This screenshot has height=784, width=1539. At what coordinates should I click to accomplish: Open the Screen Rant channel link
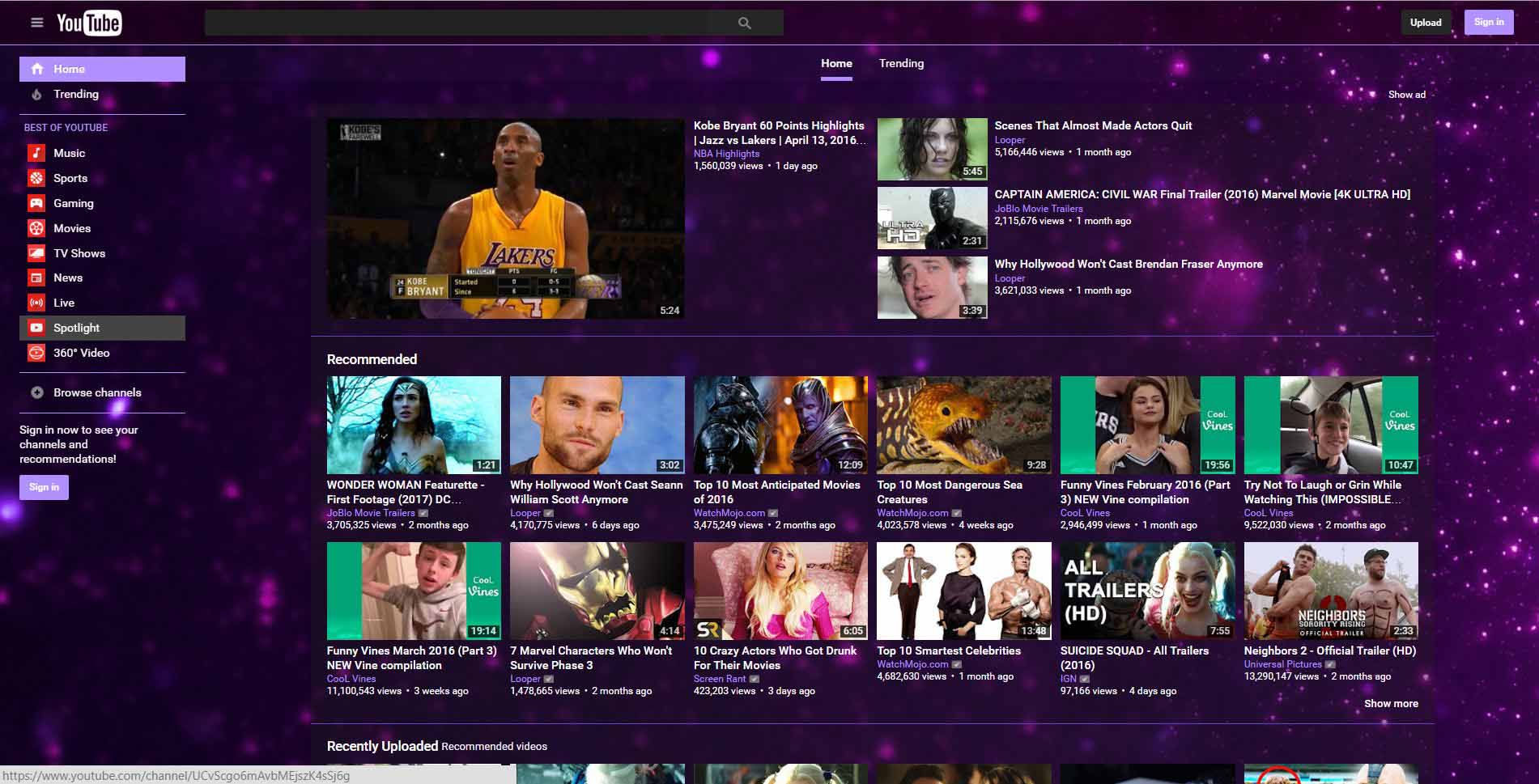tap(720, 679)
